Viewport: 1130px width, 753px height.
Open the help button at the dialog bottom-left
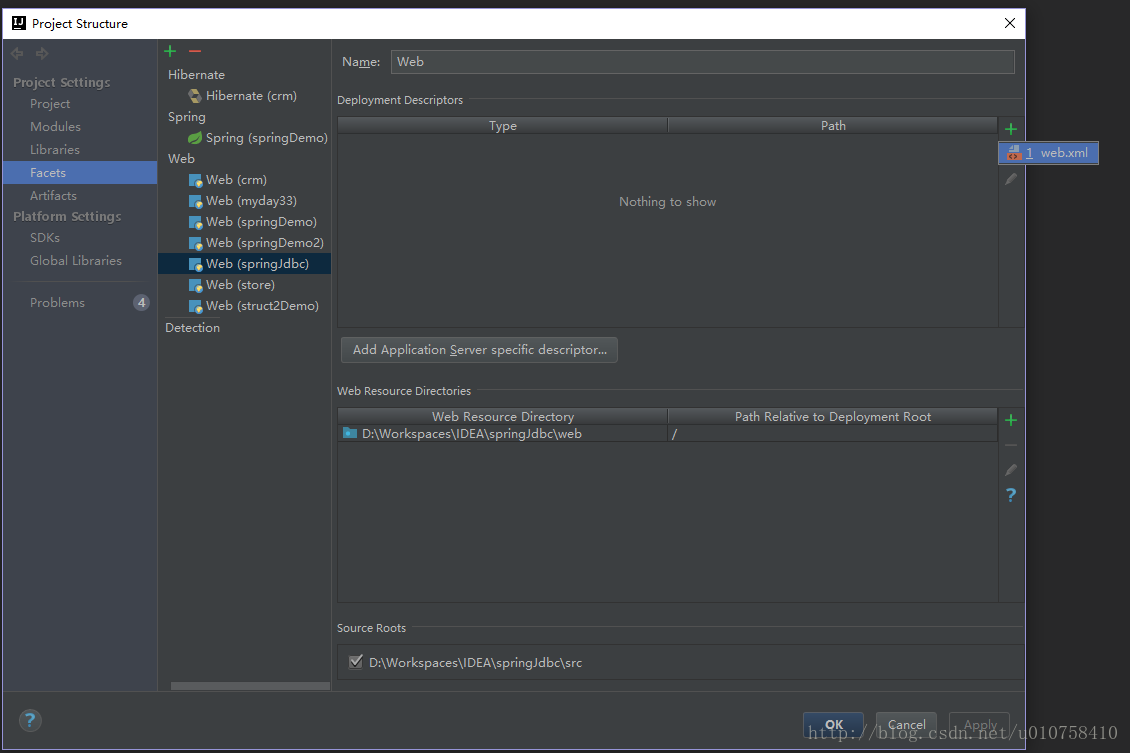[x=30, y=720]
